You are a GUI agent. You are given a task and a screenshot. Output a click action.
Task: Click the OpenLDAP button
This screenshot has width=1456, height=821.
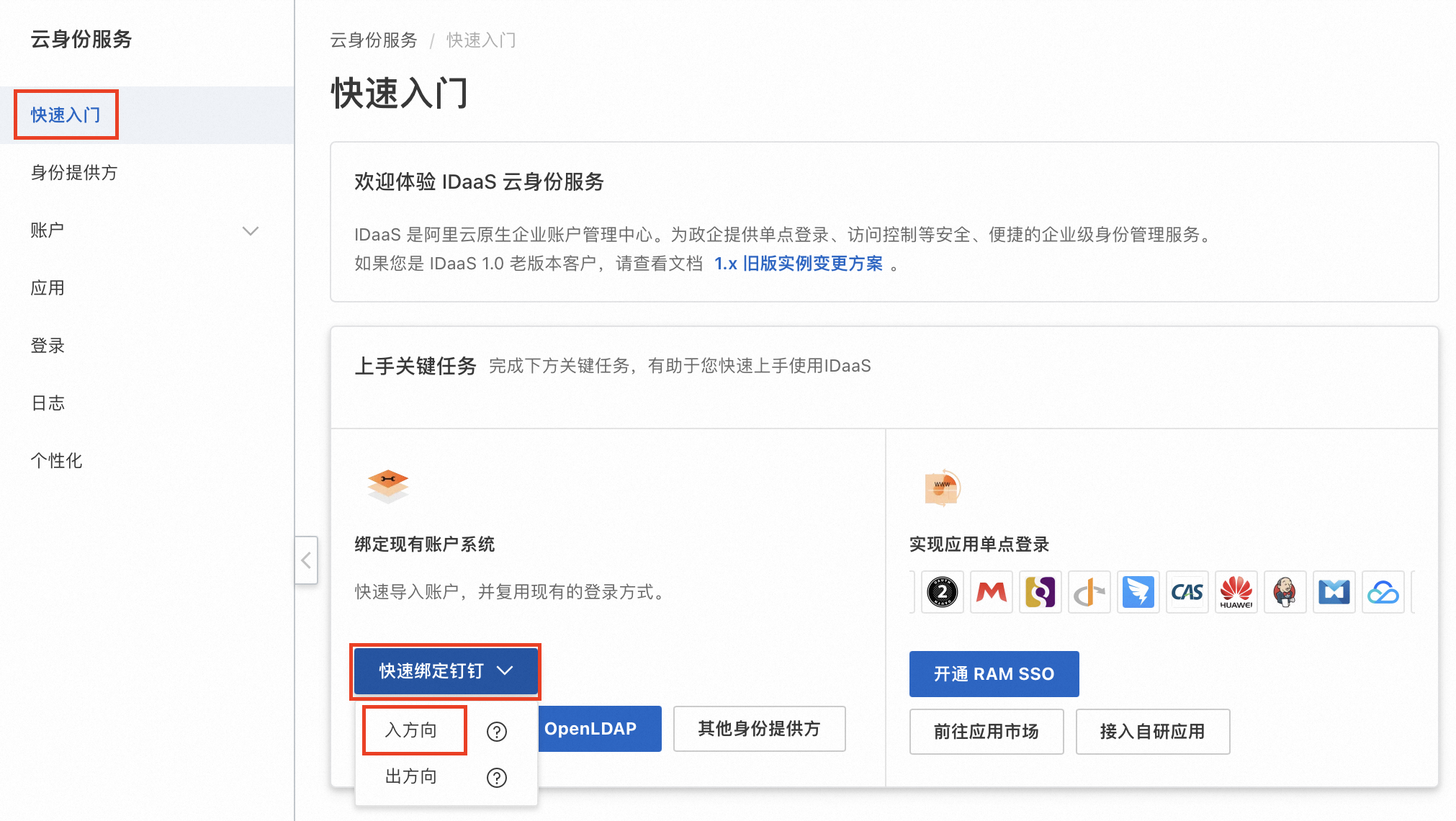(599, 729)
